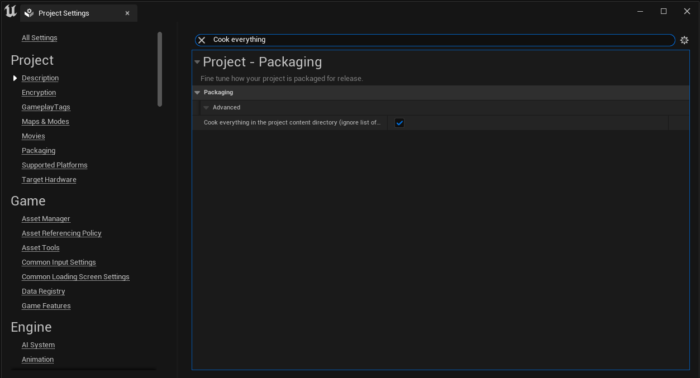700x378 pixels.
Task: Click 'Fine tune how your project is packaged' text
Action: click(282, 79)
